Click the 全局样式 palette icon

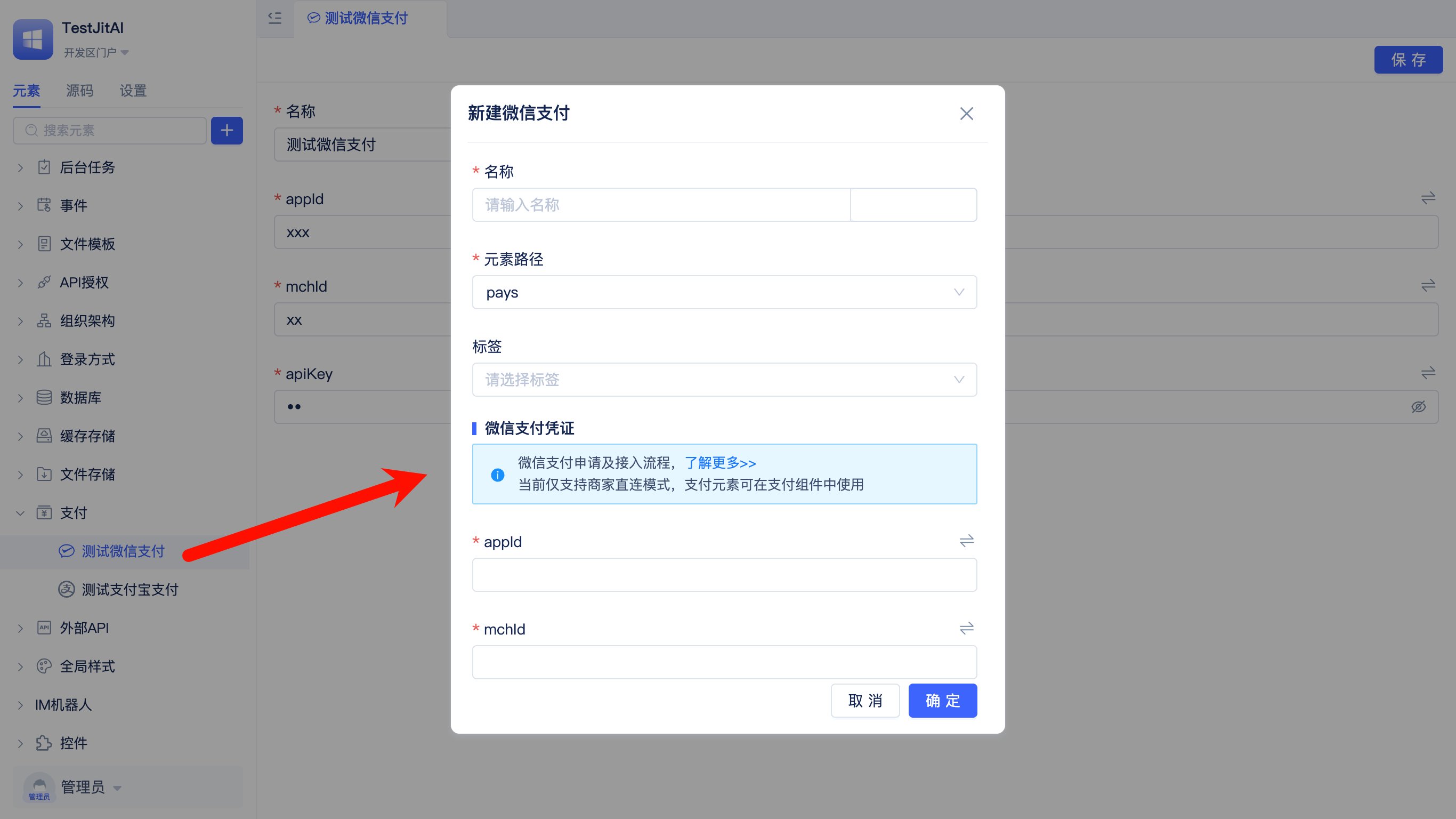44,667
